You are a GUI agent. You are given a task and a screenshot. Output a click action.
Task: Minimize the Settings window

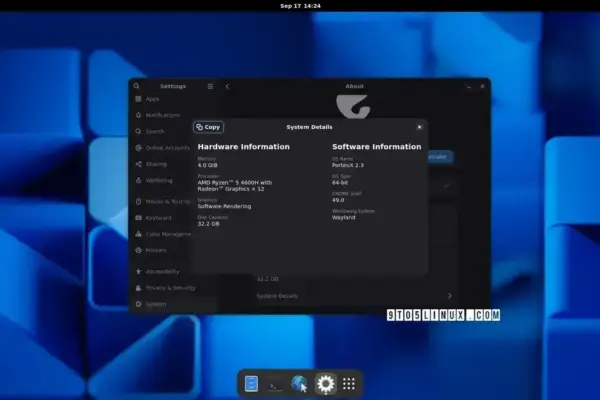469,87
